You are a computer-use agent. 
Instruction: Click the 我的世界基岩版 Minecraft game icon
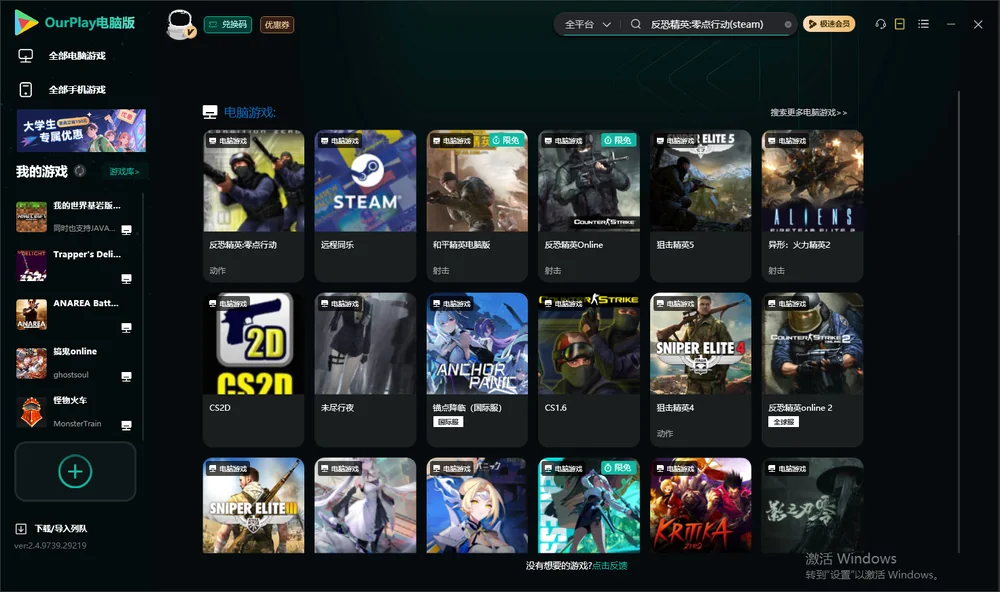coord(31,217)
